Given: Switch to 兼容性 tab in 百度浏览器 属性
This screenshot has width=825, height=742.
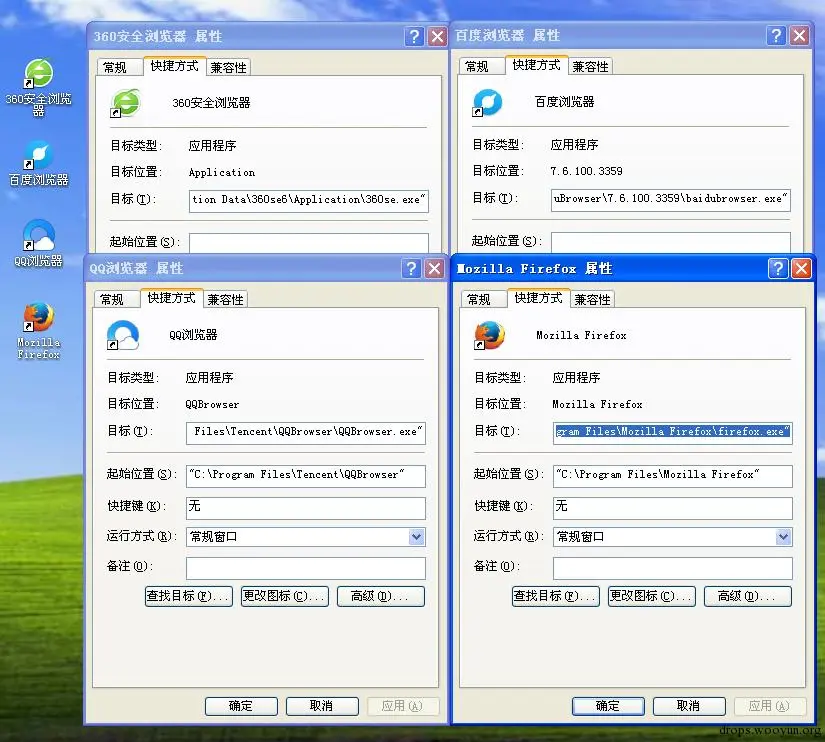Looking at the screenshot, I should tap(590, 66).
